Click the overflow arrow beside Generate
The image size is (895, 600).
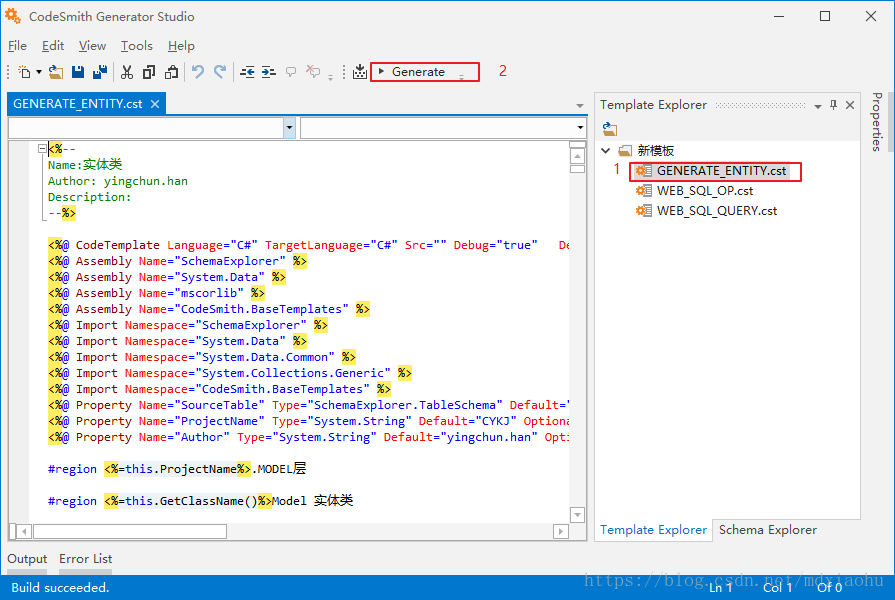(462, 76)
